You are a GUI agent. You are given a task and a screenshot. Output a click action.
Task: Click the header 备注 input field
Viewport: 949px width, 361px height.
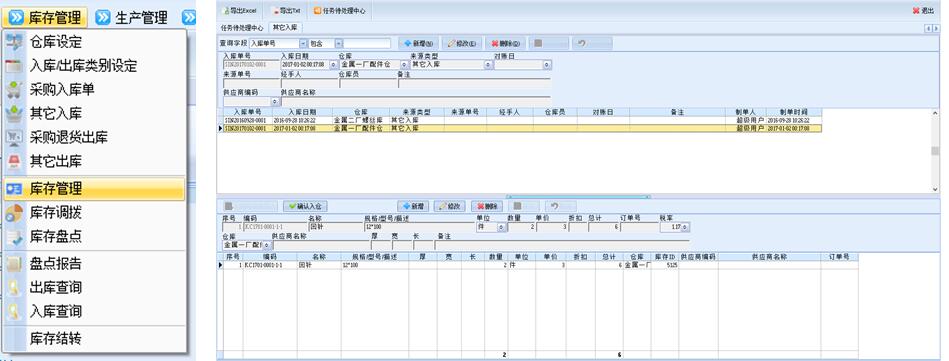coord(474,83)
